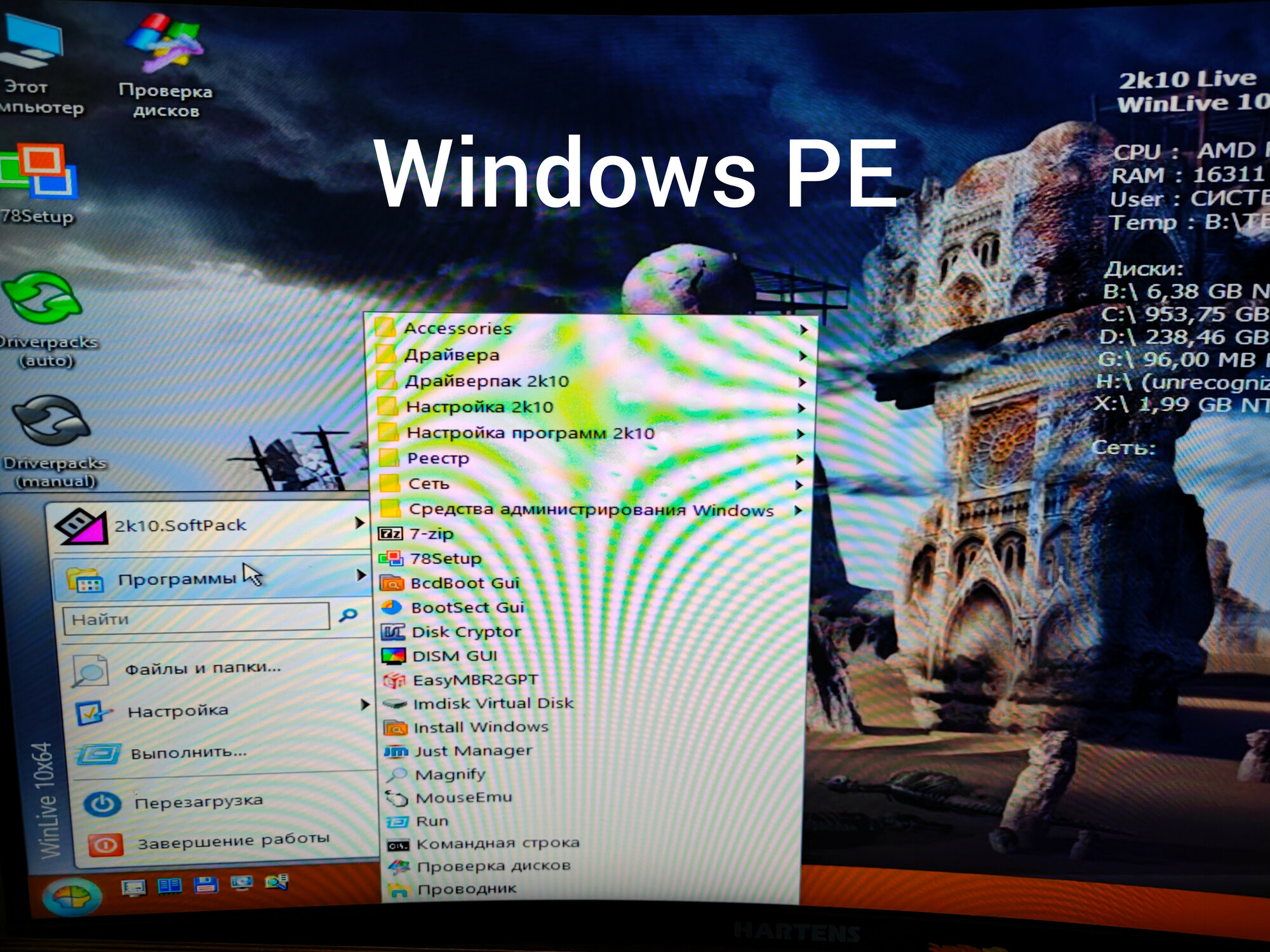Screen dimensions: 1270x952
Task: Click Перезагрузка to restart
Action: [198, 803]
